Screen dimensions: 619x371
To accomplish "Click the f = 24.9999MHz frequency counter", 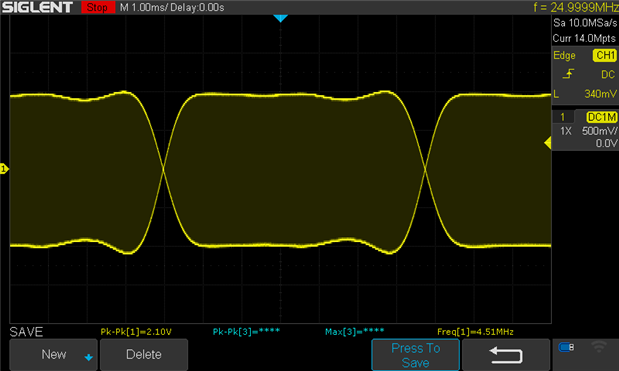I will click(576, 7).
